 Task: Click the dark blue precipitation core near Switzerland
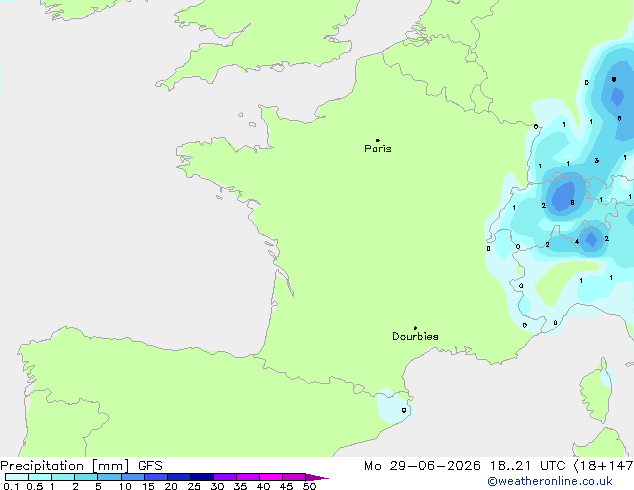click(x=564, y=196)
